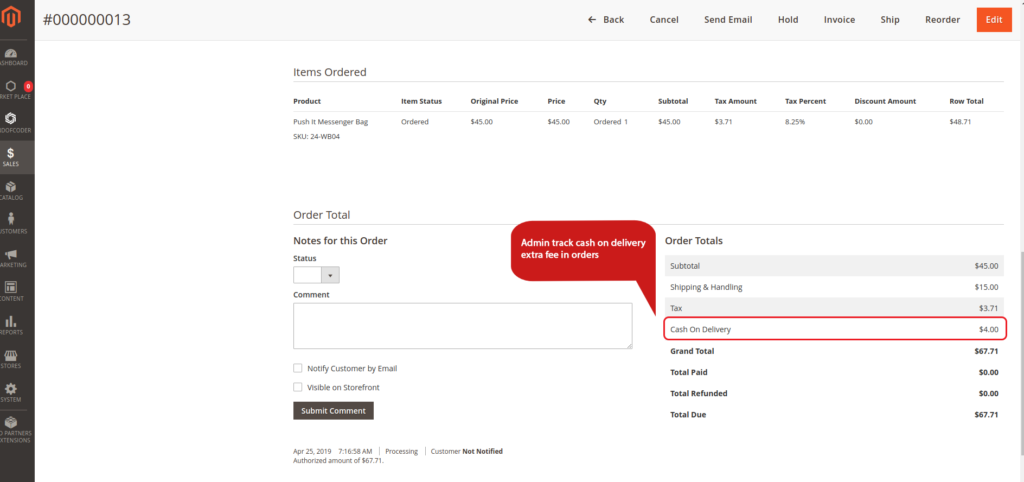Click inside the Comment text area
The height and width of the screenshot is (482, 1024).
[462, 326]
